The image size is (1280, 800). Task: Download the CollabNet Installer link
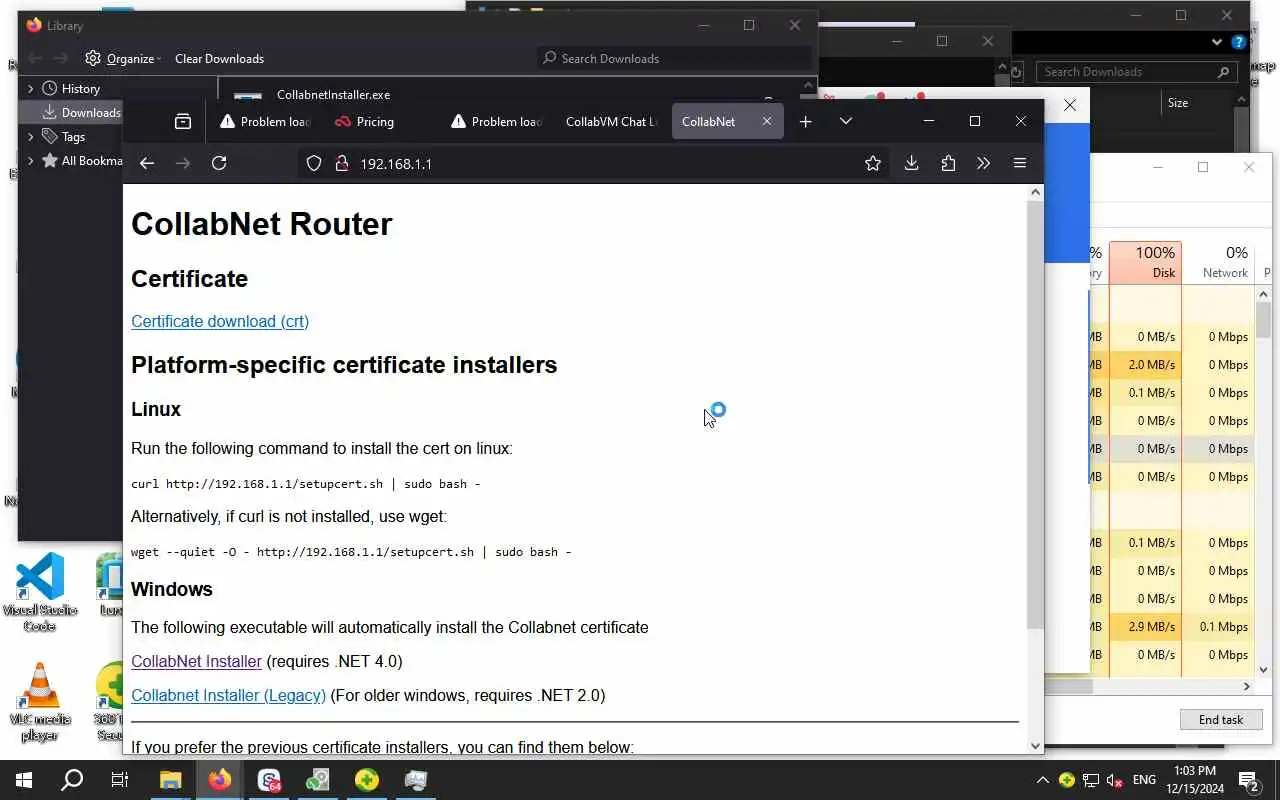point(196,661)
